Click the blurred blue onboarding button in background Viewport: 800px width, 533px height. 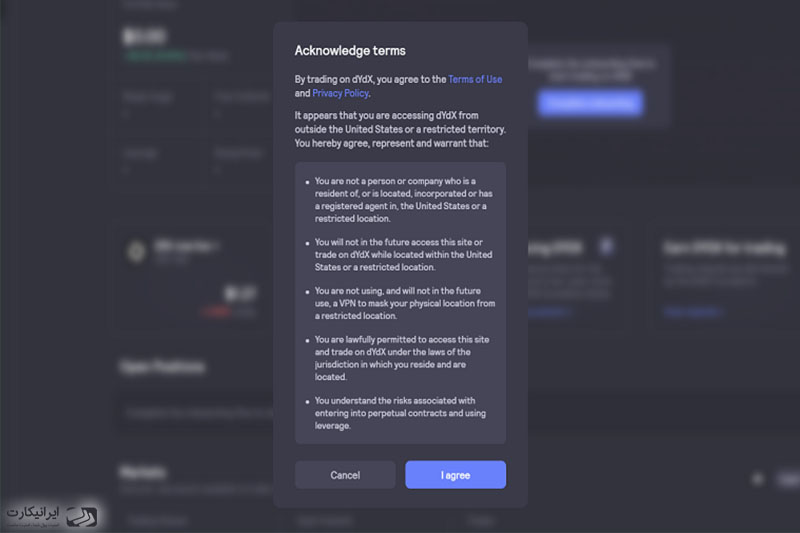(x=590, y=104)
